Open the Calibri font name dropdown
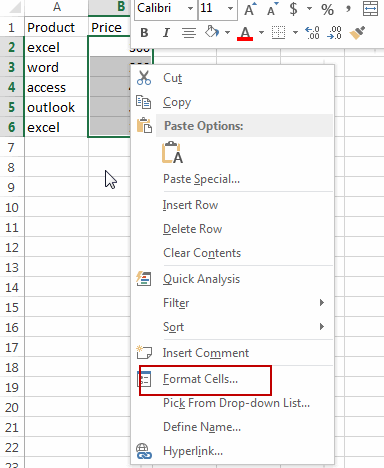384x468 pixels. click(x=190, y=8)
